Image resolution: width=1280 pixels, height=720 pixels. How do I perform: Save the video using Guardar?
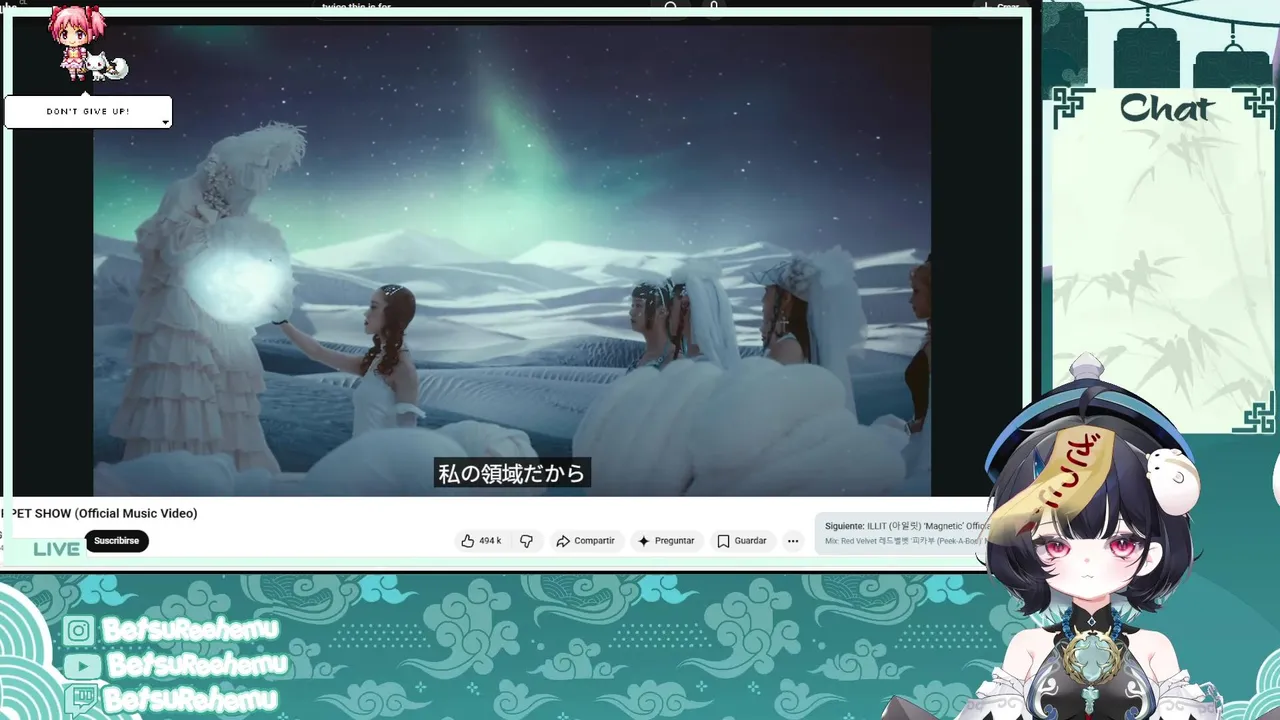coord(742,541)
